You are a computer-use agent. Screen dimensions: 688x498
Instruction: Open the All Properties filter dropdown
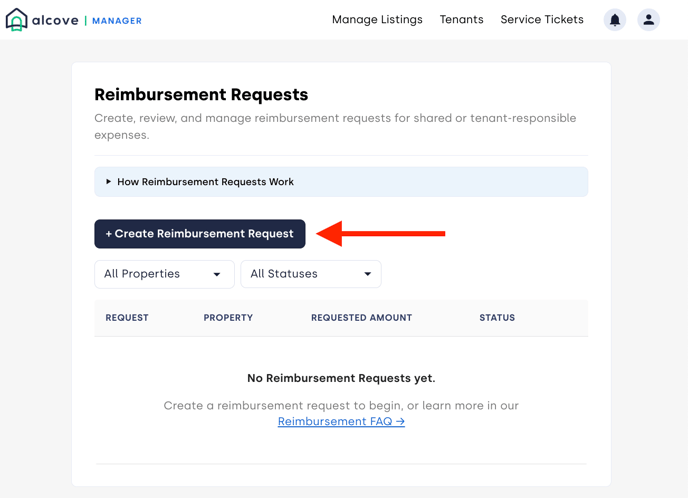coord(164,274)
